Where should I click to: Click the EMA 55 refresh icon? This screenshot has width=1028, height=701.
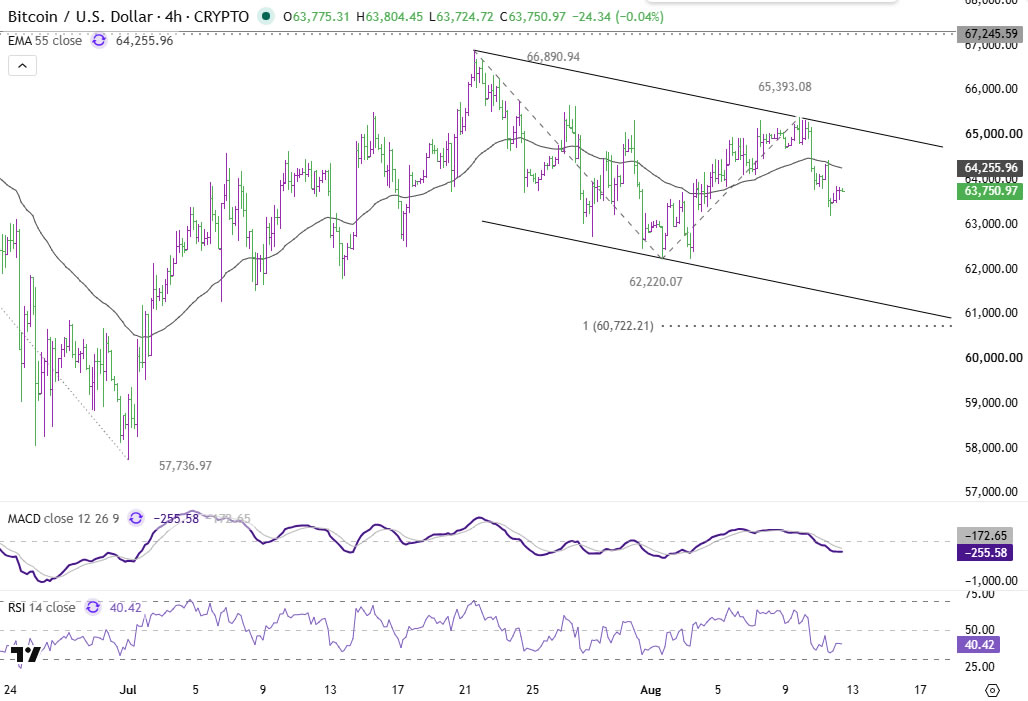99,41
